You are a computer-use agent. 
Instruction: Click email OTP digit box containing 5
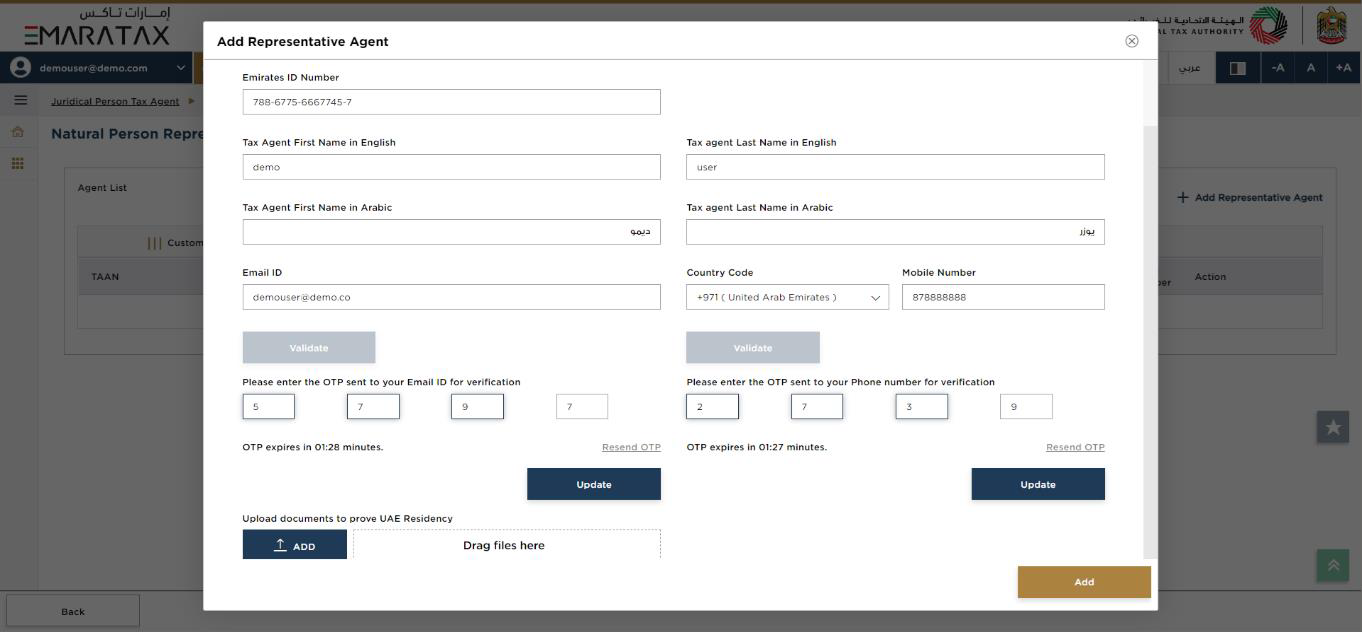click(x=268, y=406)
